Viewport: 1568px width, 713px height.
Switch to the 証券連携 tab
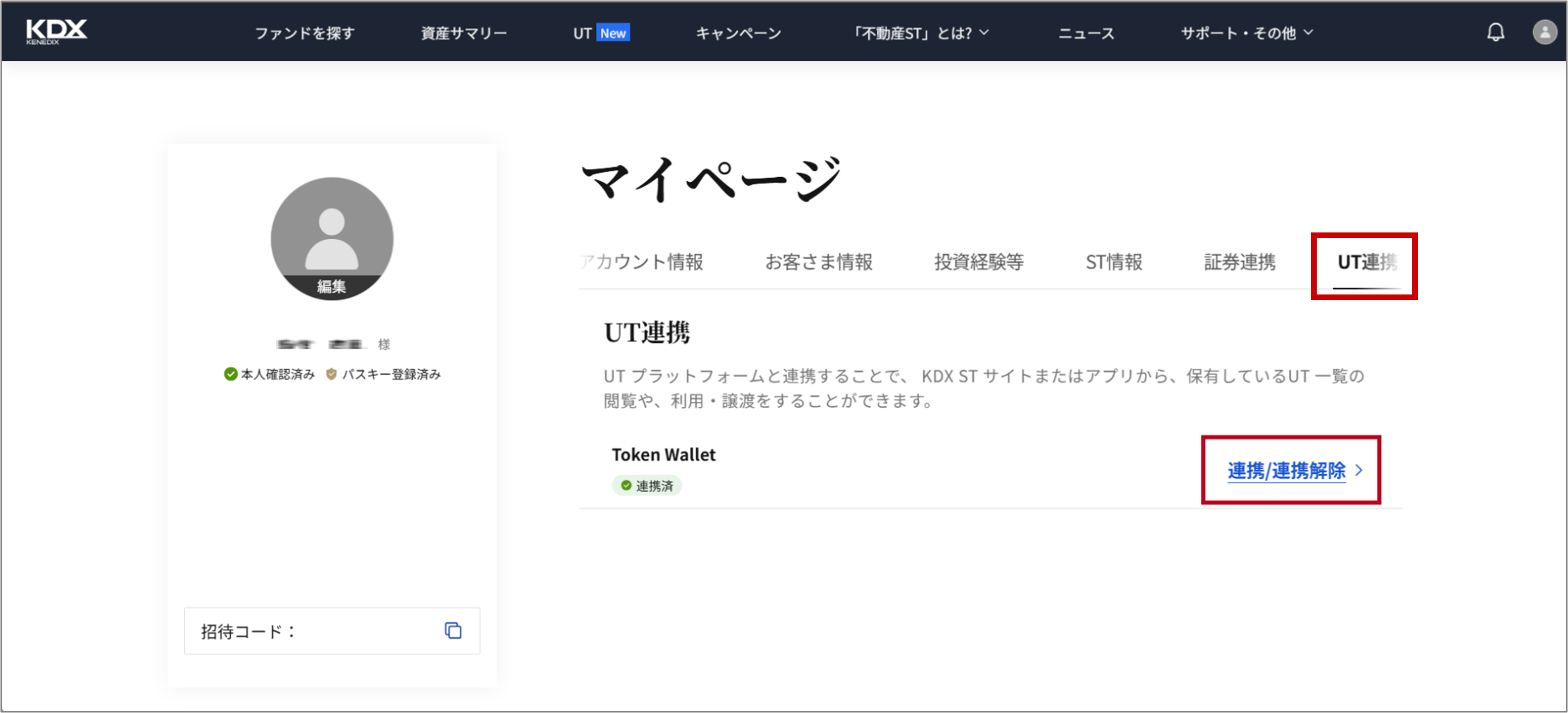pyautogui.click(x=1239, y=262)
